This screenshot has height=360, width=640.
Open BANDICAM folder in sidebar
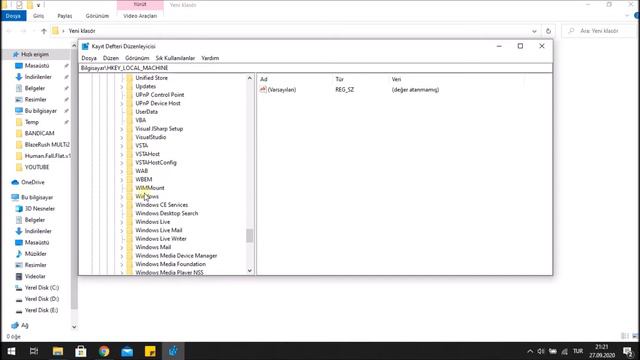(39, 133)
